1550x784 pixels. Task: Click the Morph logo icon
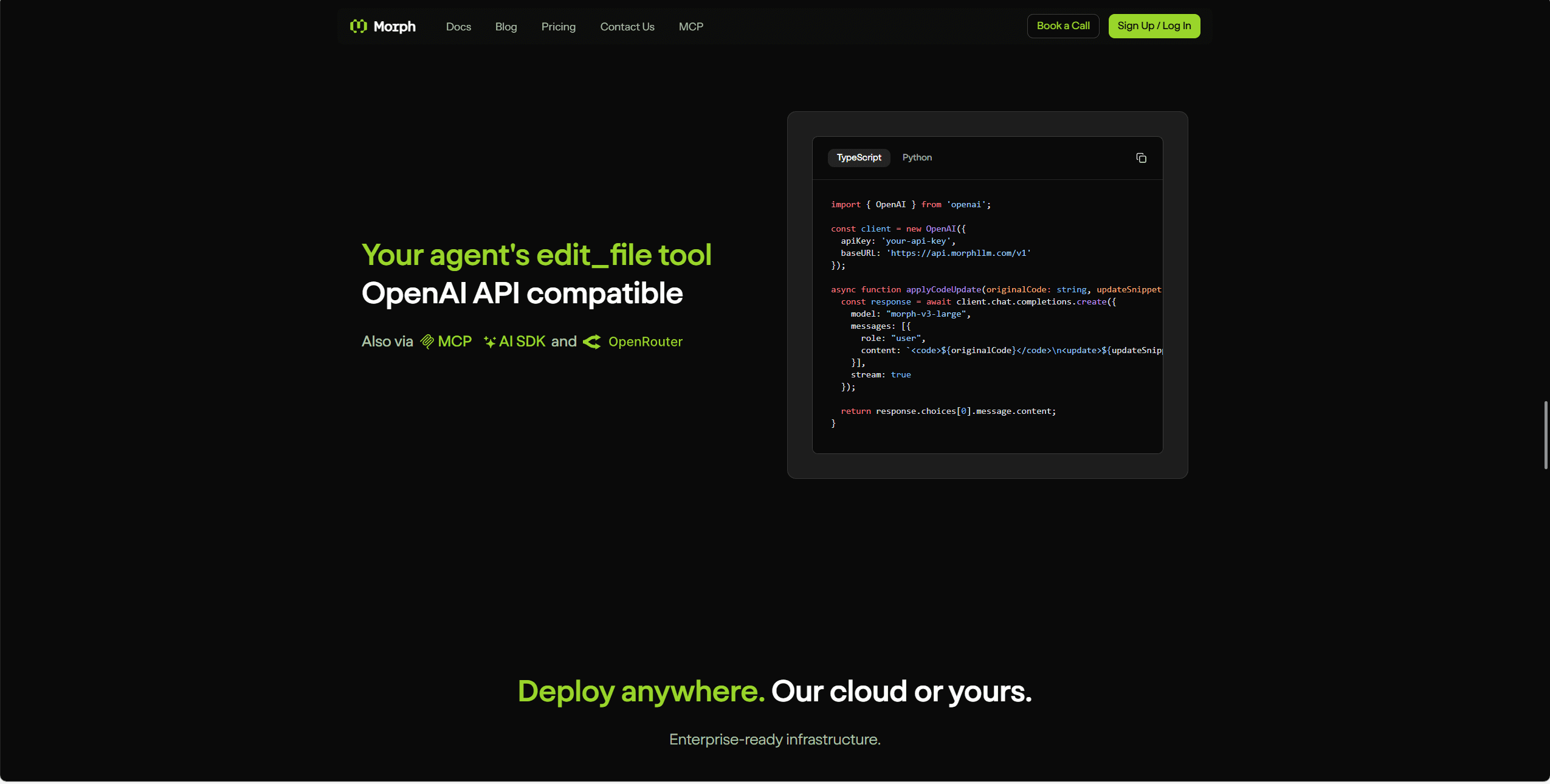[x=359, y=26]
